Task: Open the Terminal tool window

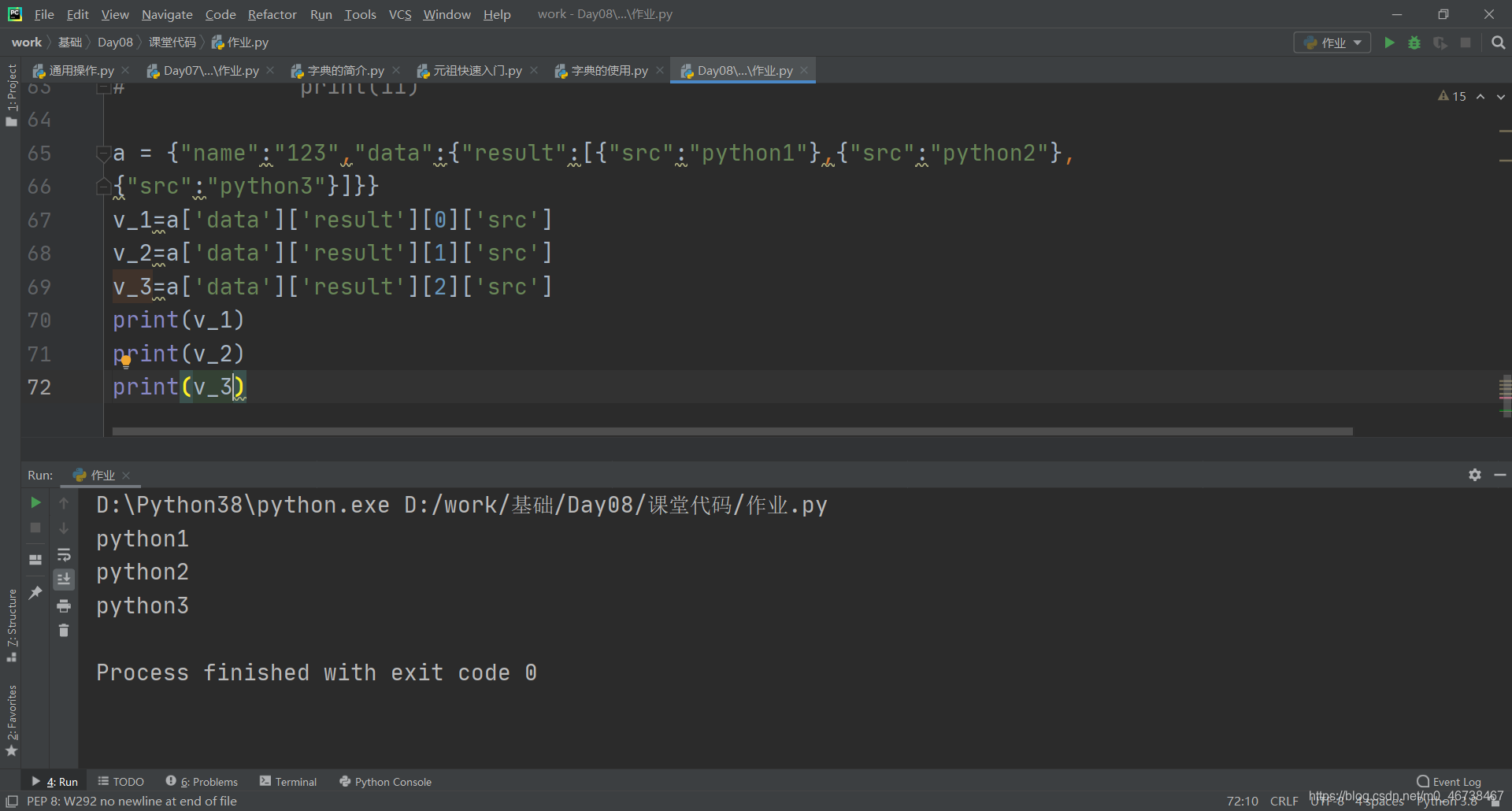Action: [288, 782]
